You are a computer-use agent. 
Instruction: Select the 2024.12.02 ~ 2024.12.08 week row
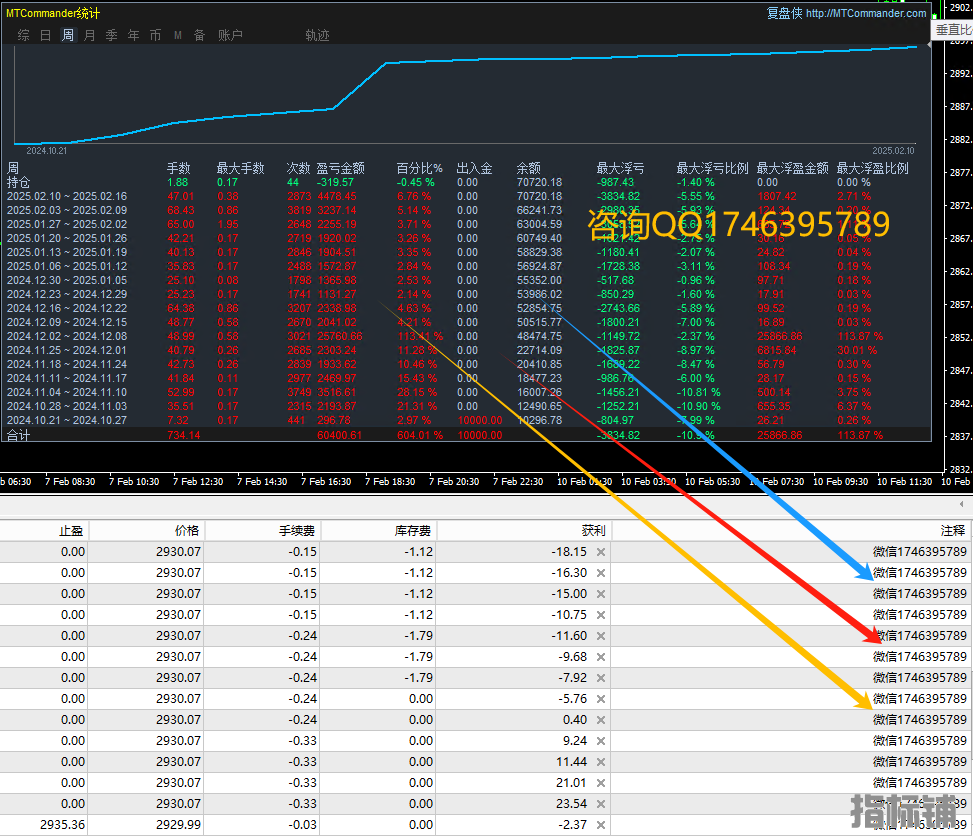click(x=67, y=336)
